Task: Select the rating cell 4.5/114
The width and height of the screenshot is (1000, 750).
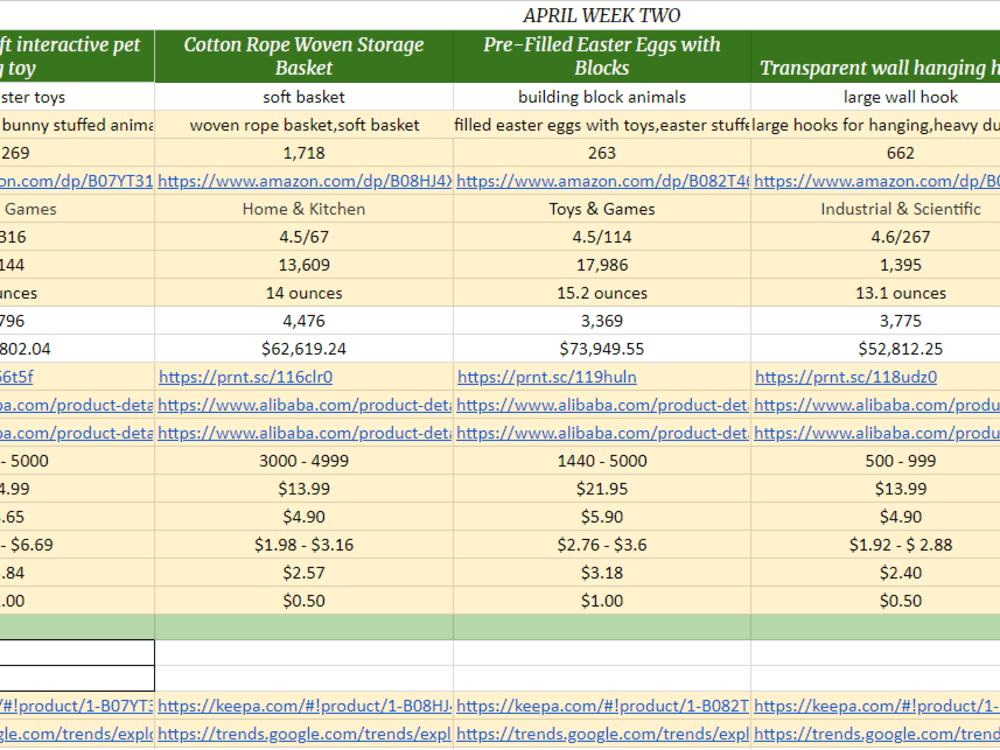Action: click(x=602, y=237)
